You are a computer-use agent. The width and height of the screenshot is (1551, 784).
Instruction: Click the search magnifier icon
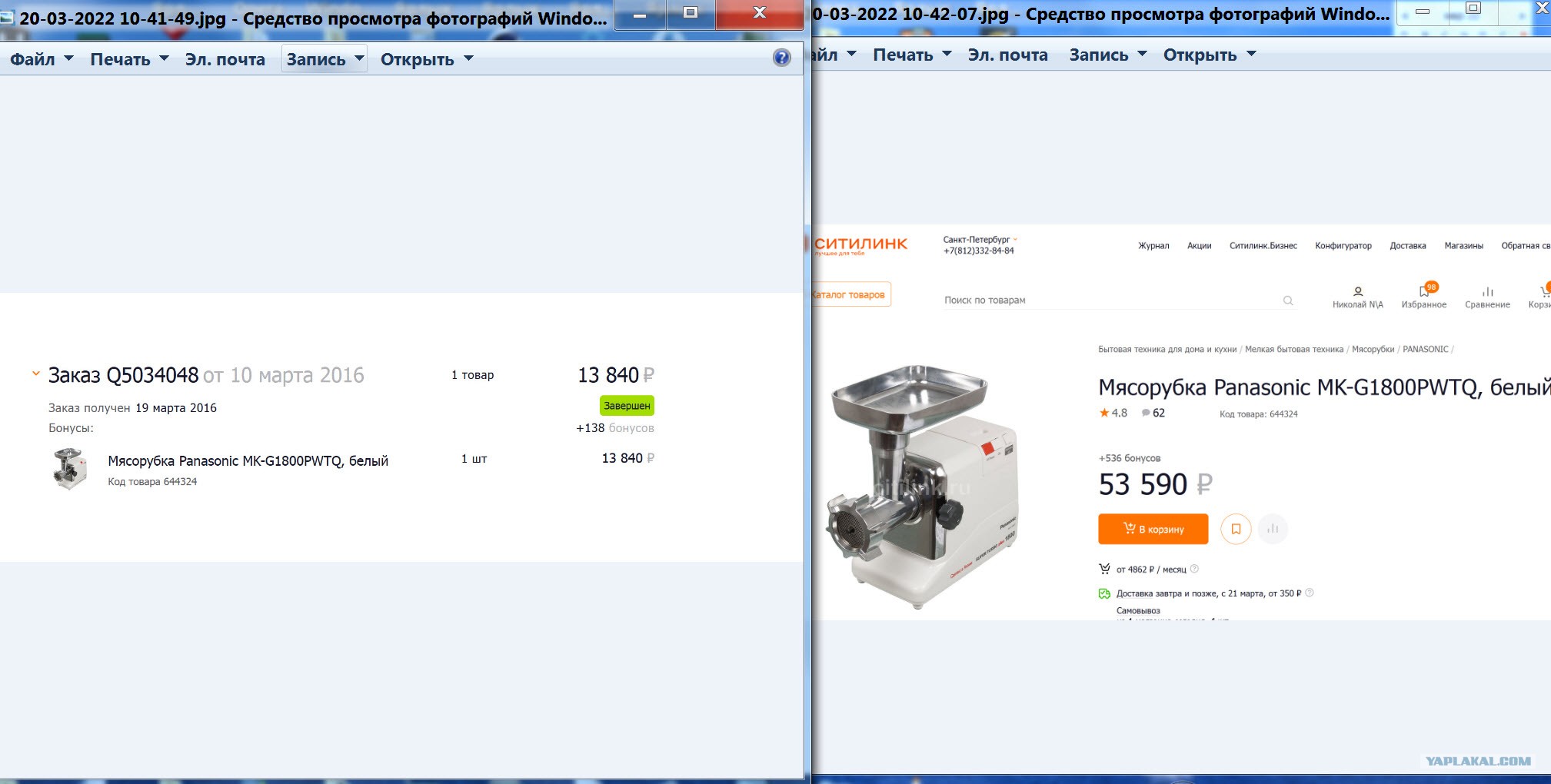point(1288,301)
